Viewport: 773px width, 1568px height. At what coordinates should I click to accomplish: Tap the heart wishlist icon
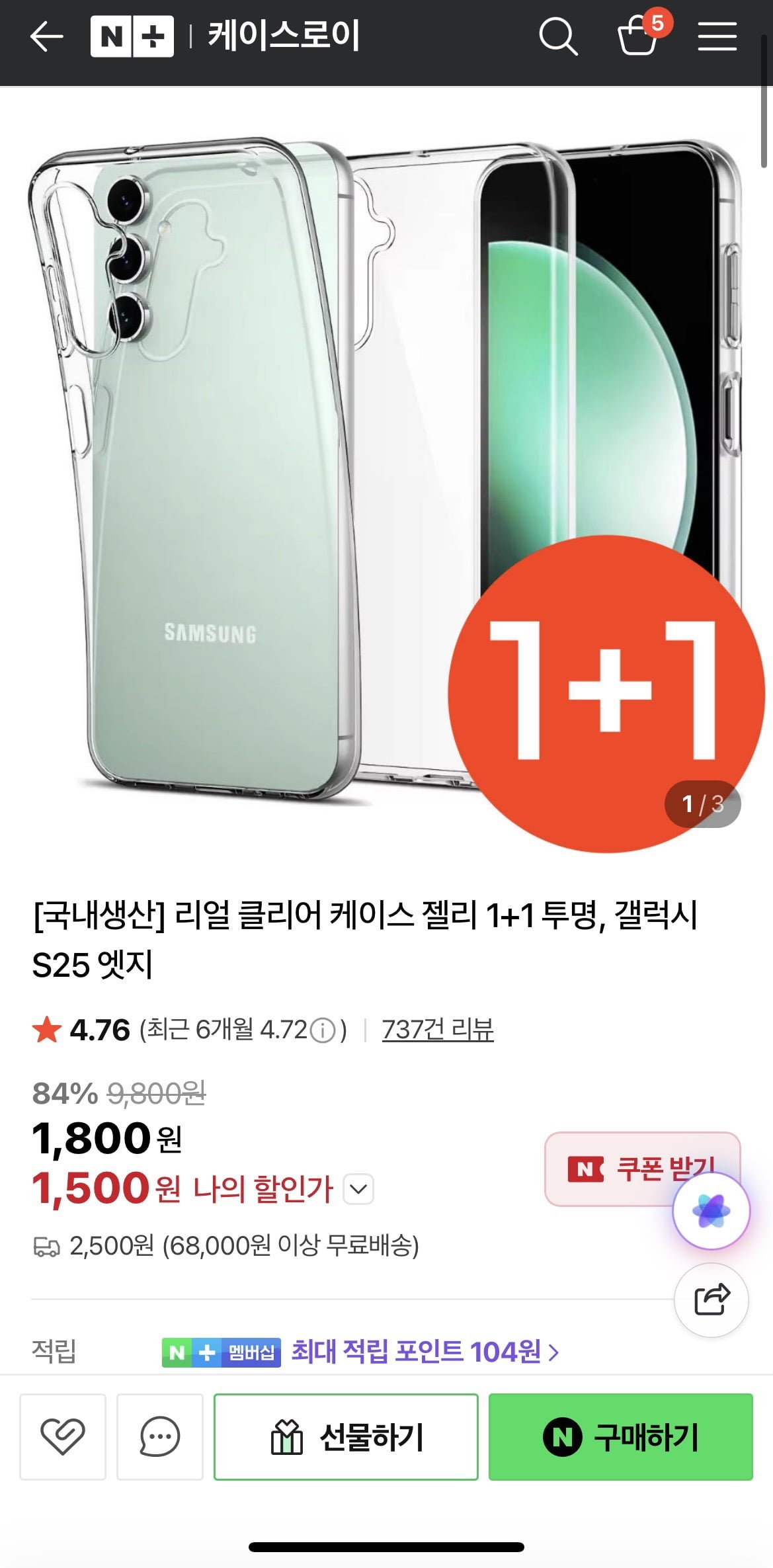point(63,1436)
